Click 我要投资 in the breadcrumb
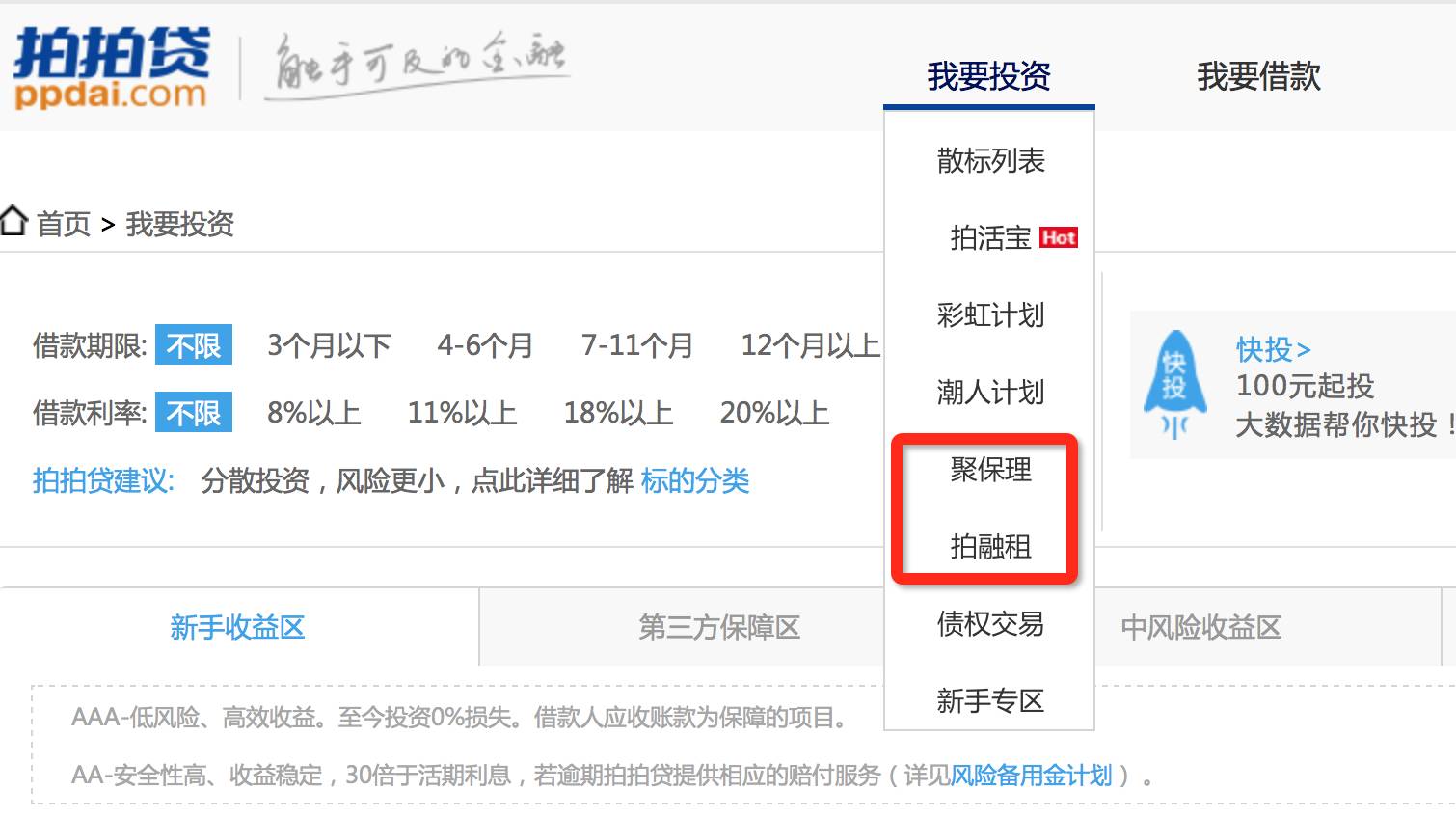 180,224
